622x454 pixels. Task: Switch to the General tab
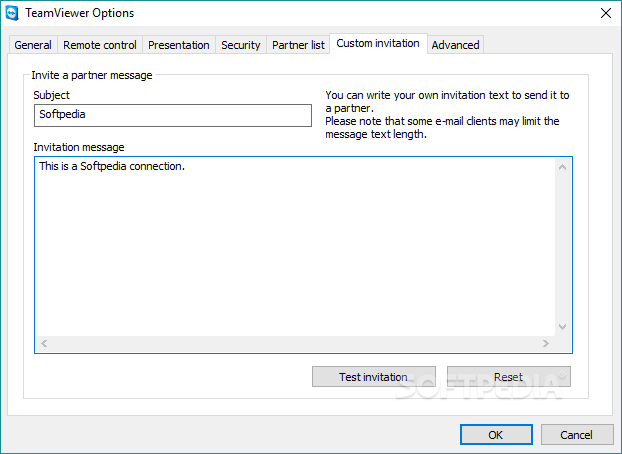pos(33,45)
